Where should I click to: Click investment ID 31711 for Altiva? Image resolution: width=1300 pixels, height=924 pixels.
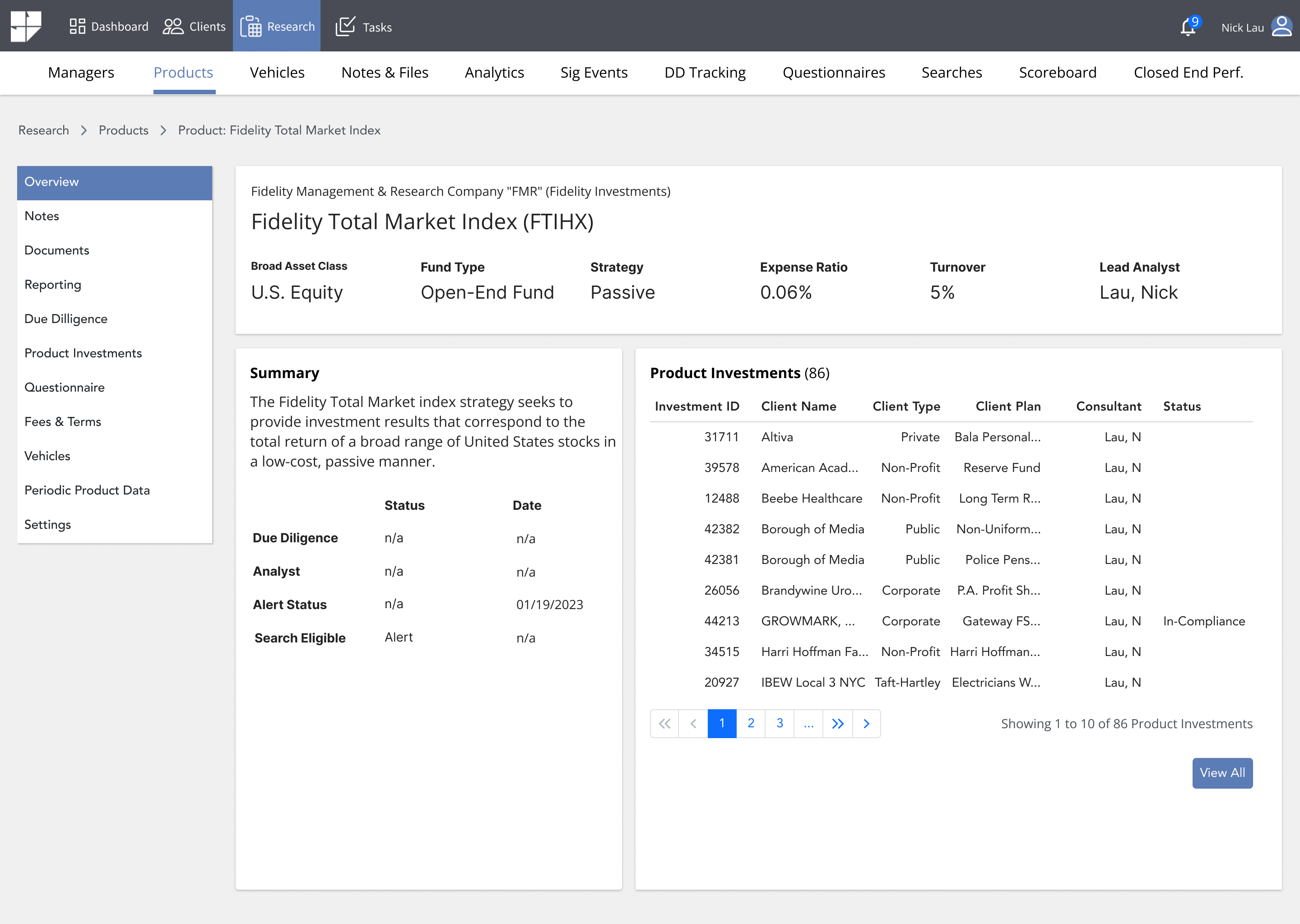(722, 437)
